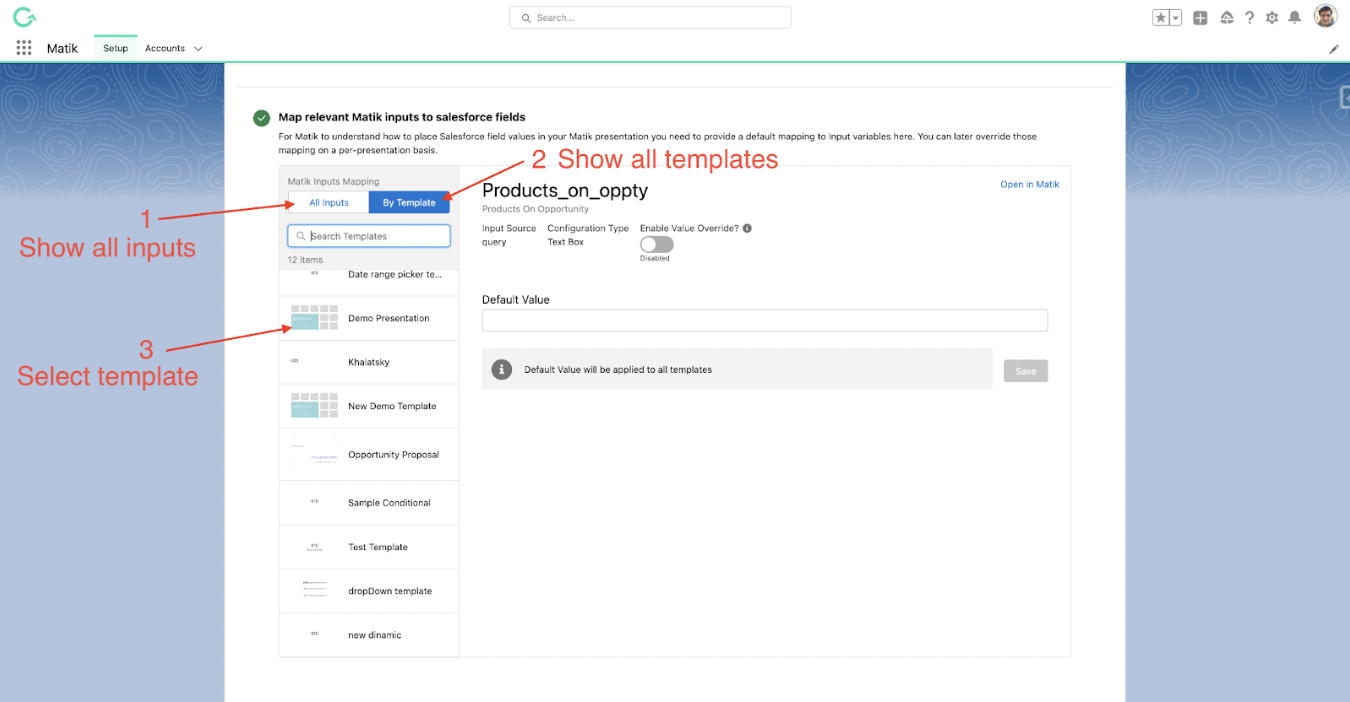This screenshot has height=702, width=1350.
Task: Toggle the Enable Value Override switch
Action: coord(657,244)
